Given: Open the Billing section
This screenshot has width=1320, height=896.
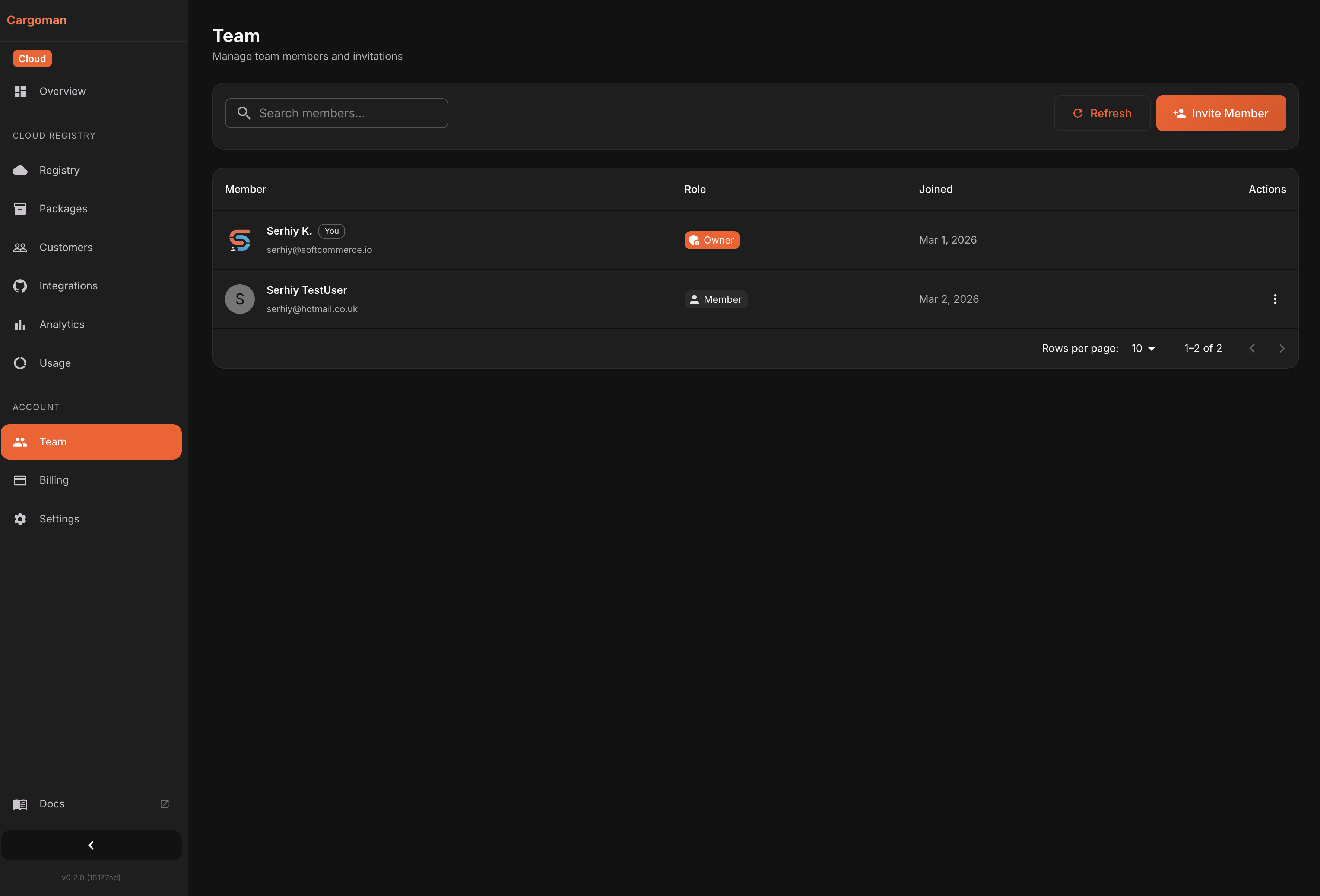Looking at the screenshot, I should (x=53, y=480).
